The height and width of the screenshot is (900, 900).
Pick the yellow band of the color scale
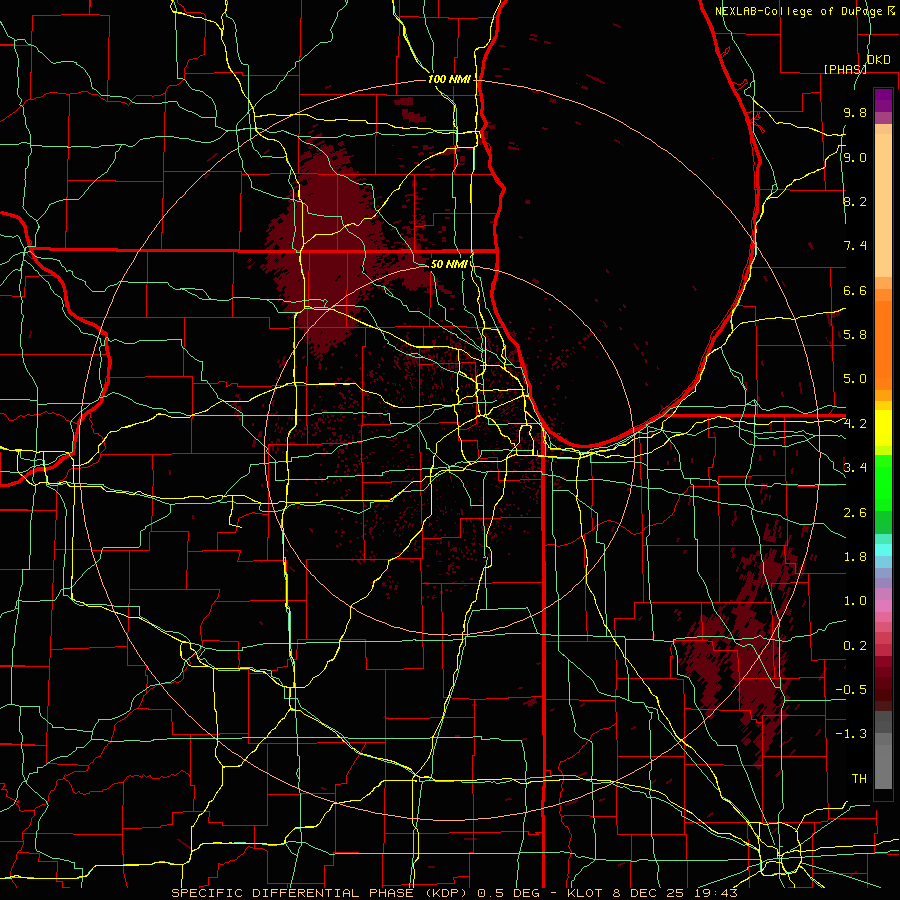[883, 428]
